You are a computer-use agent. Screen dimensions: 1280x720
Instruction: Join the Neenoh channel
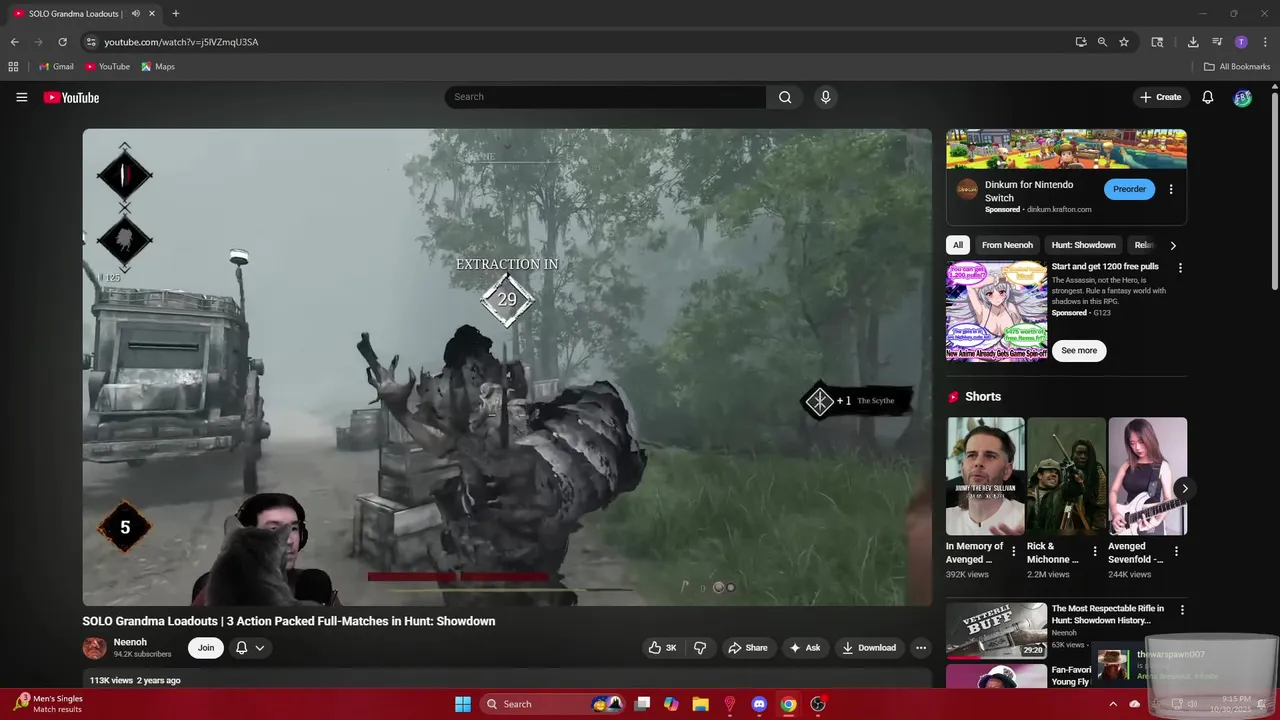tap(205, 648)
